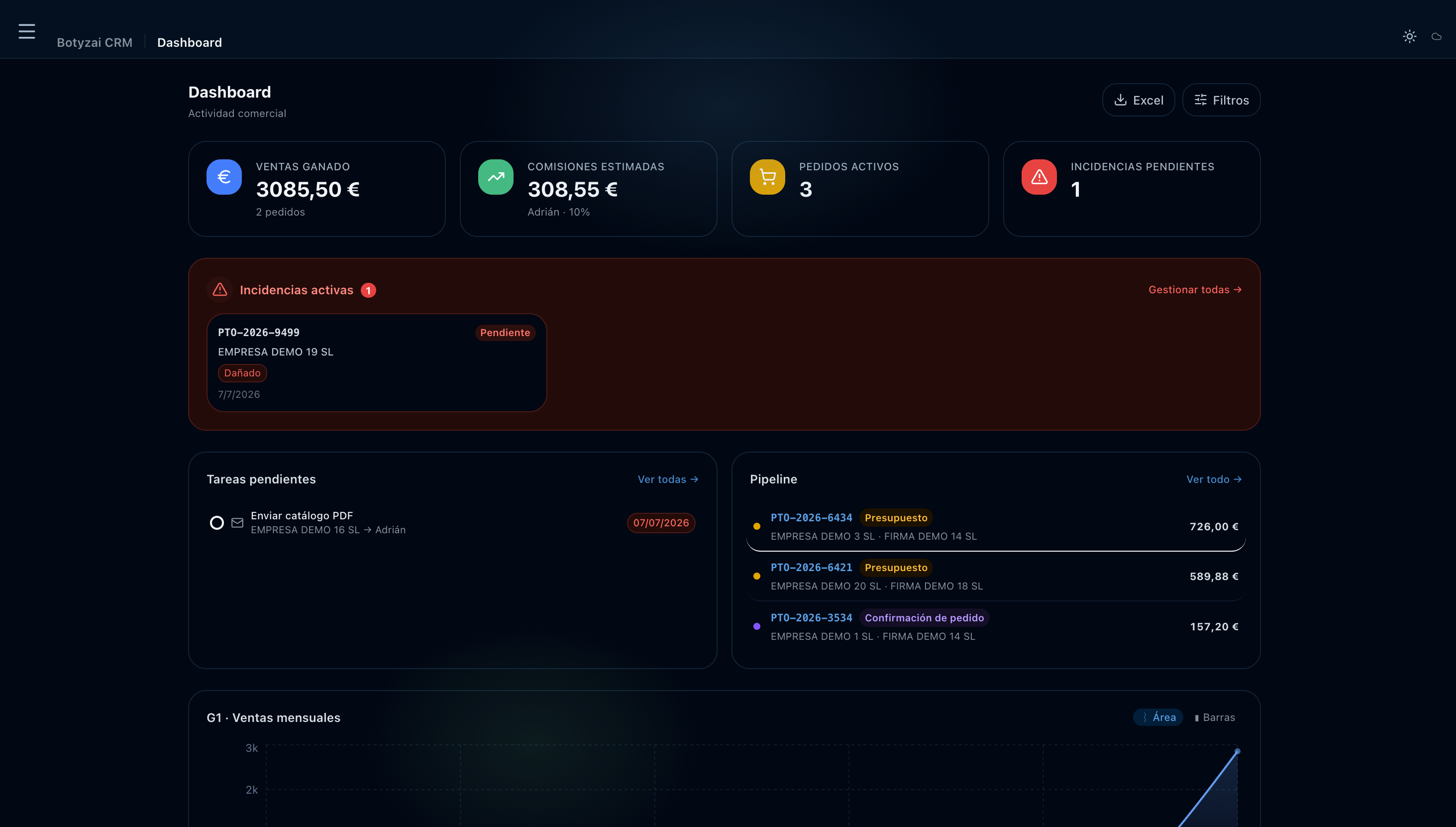
Task: Click EMPRESA DEMO 20 SL · FIRMA DEMO 18 SL
Action: click(876, 586)
